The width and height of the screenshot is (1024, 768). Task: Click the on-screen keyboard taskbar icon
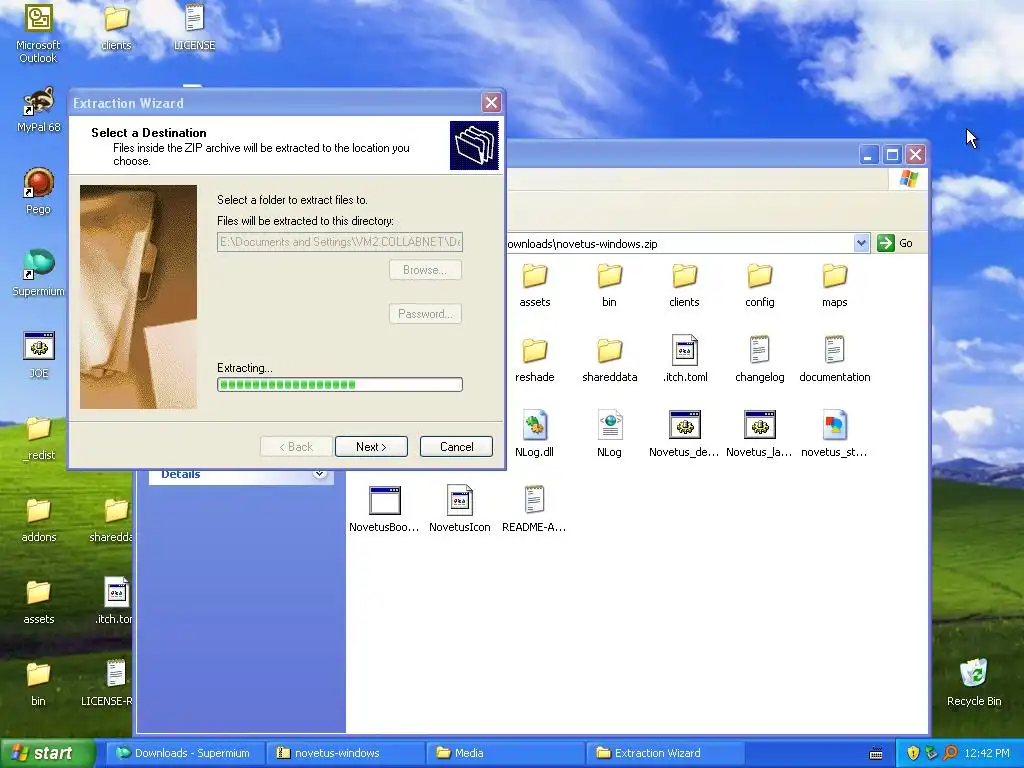[876, 754]
